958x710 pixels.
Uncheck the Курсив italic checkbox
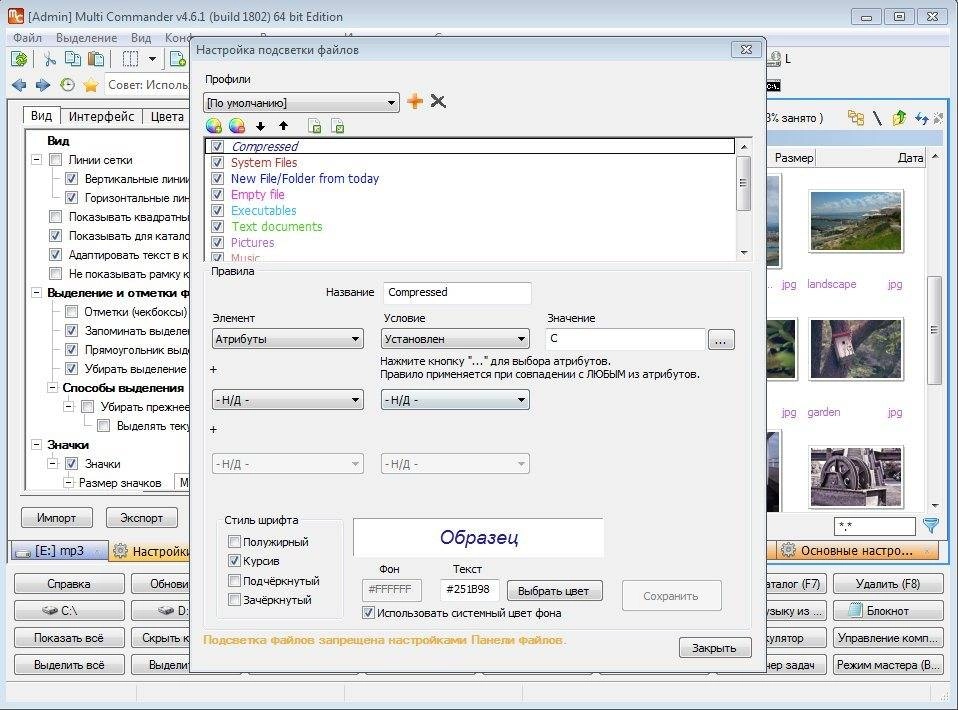(234, 560)
